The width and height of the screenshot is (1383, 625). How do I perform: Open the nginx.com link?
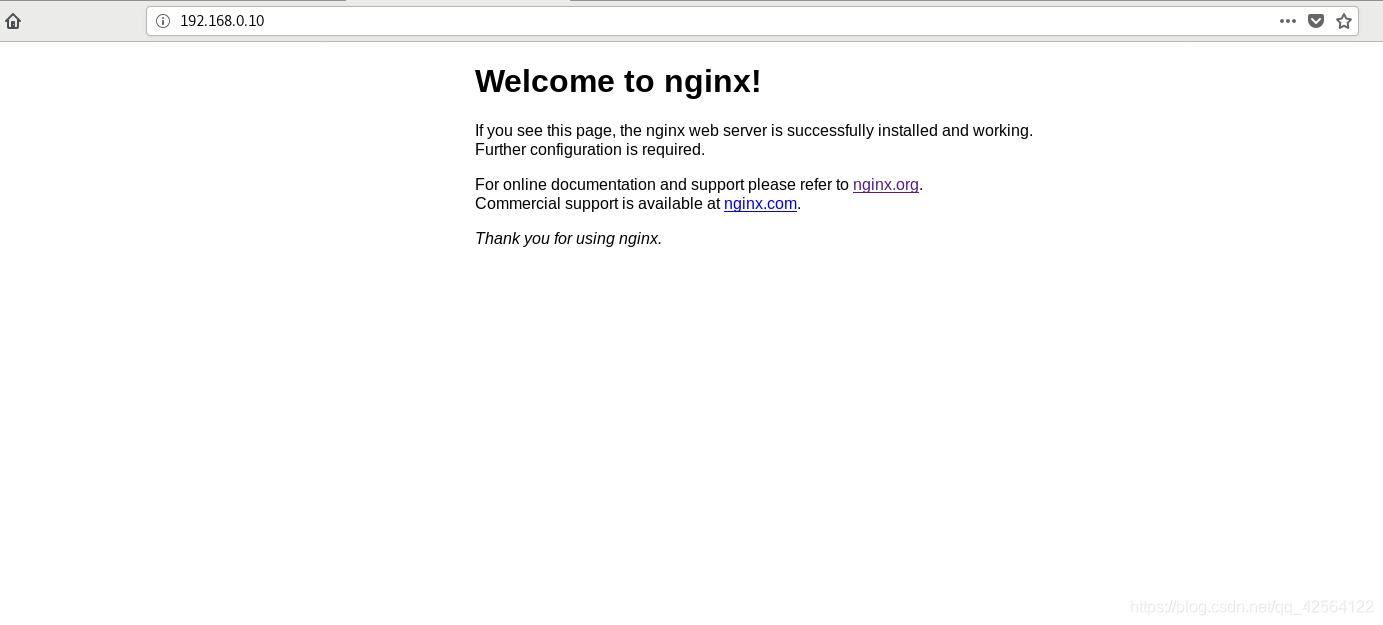(760, 204)
